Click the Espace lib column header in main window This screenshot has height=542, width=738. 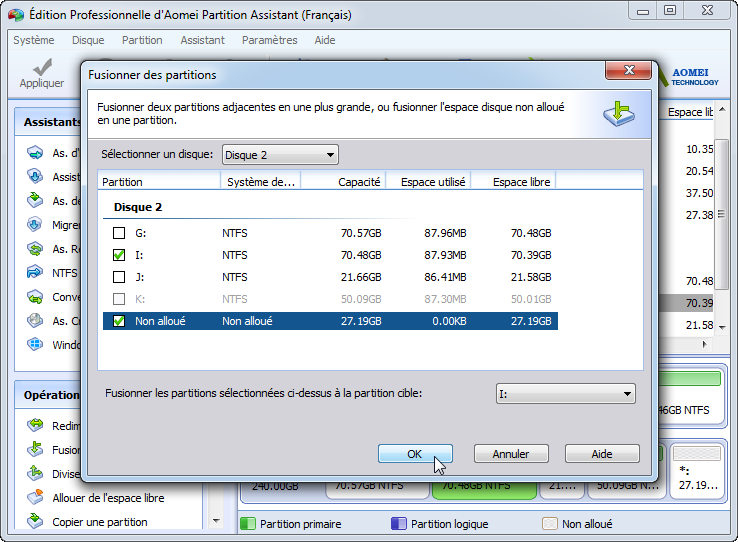pos(690,112)
